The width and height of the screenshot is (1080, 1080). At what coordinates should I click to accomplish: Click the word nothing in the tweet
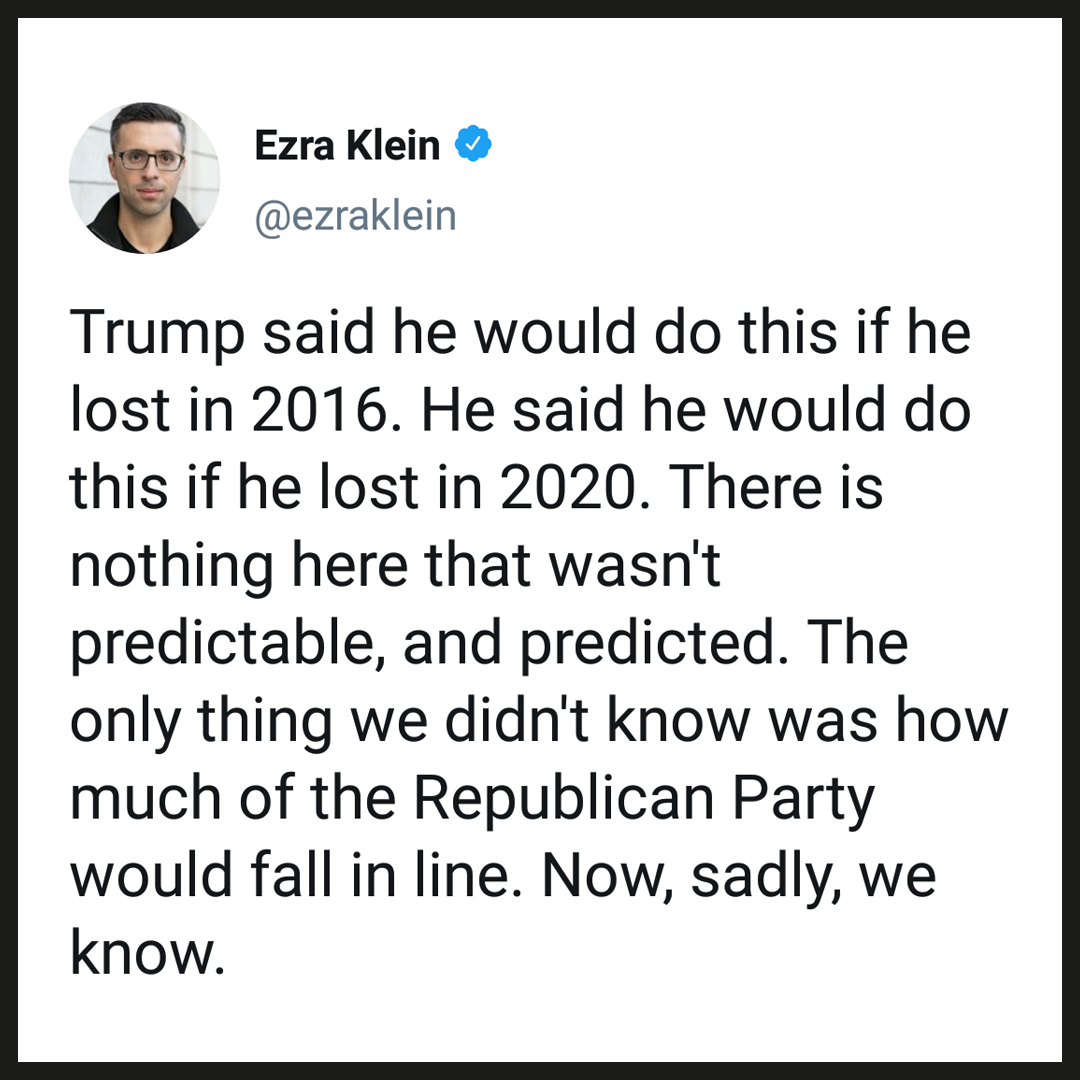[172, 566]
